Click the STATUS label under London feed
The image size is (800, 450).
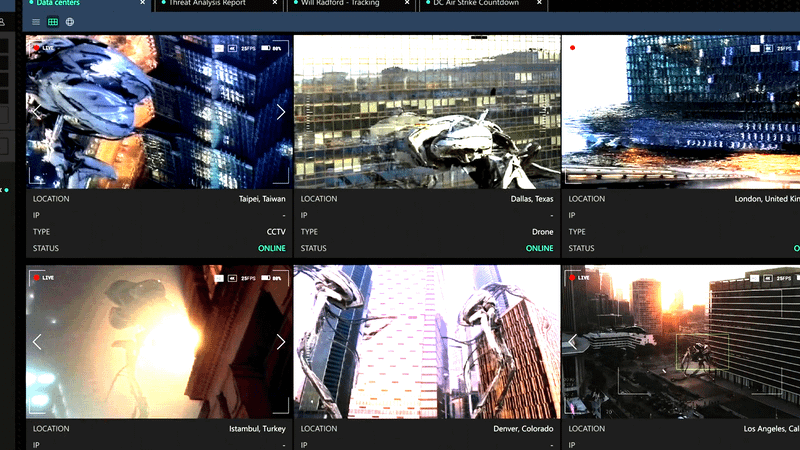[x=582, y=248]
